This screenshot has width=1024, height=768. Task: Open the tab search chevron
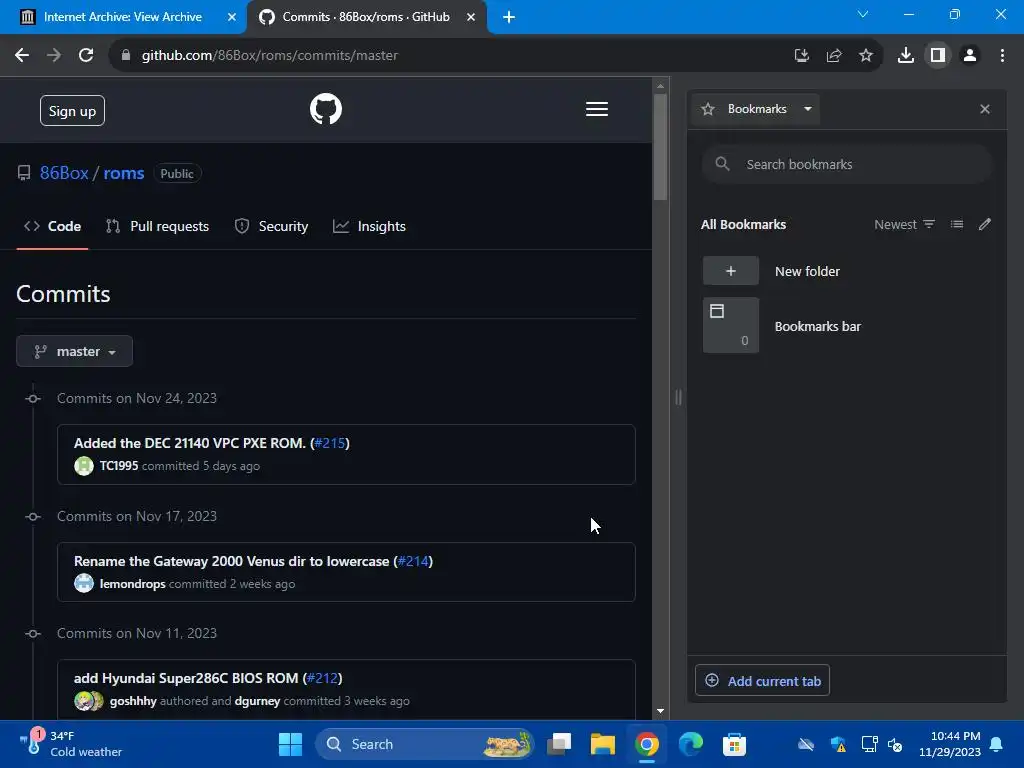863,14
